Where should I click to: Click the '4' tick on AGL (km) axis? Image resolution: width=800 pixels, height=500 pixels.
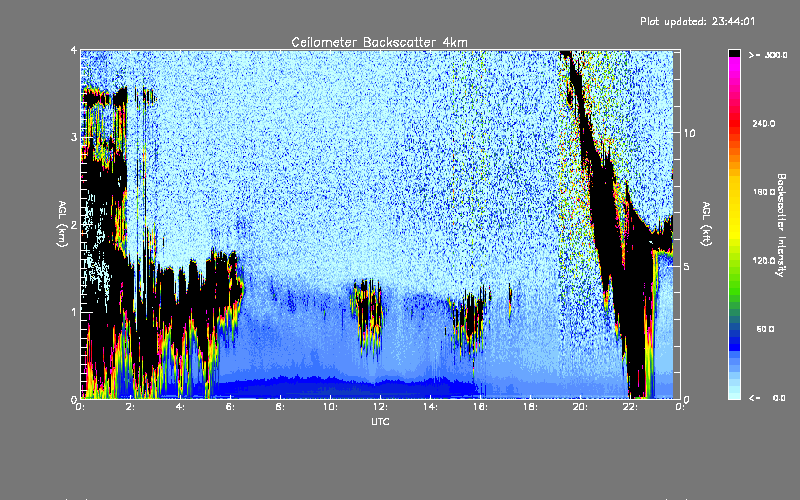point(74,50)
